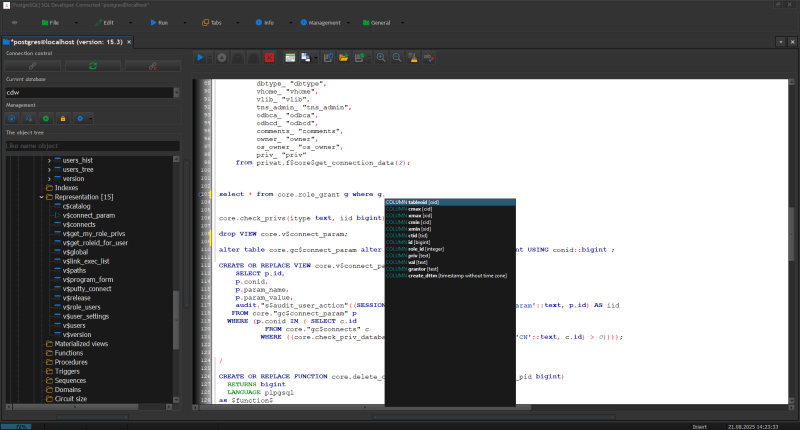
Task: Click the progress bar in the status bar
Action: tap(16, 426)
